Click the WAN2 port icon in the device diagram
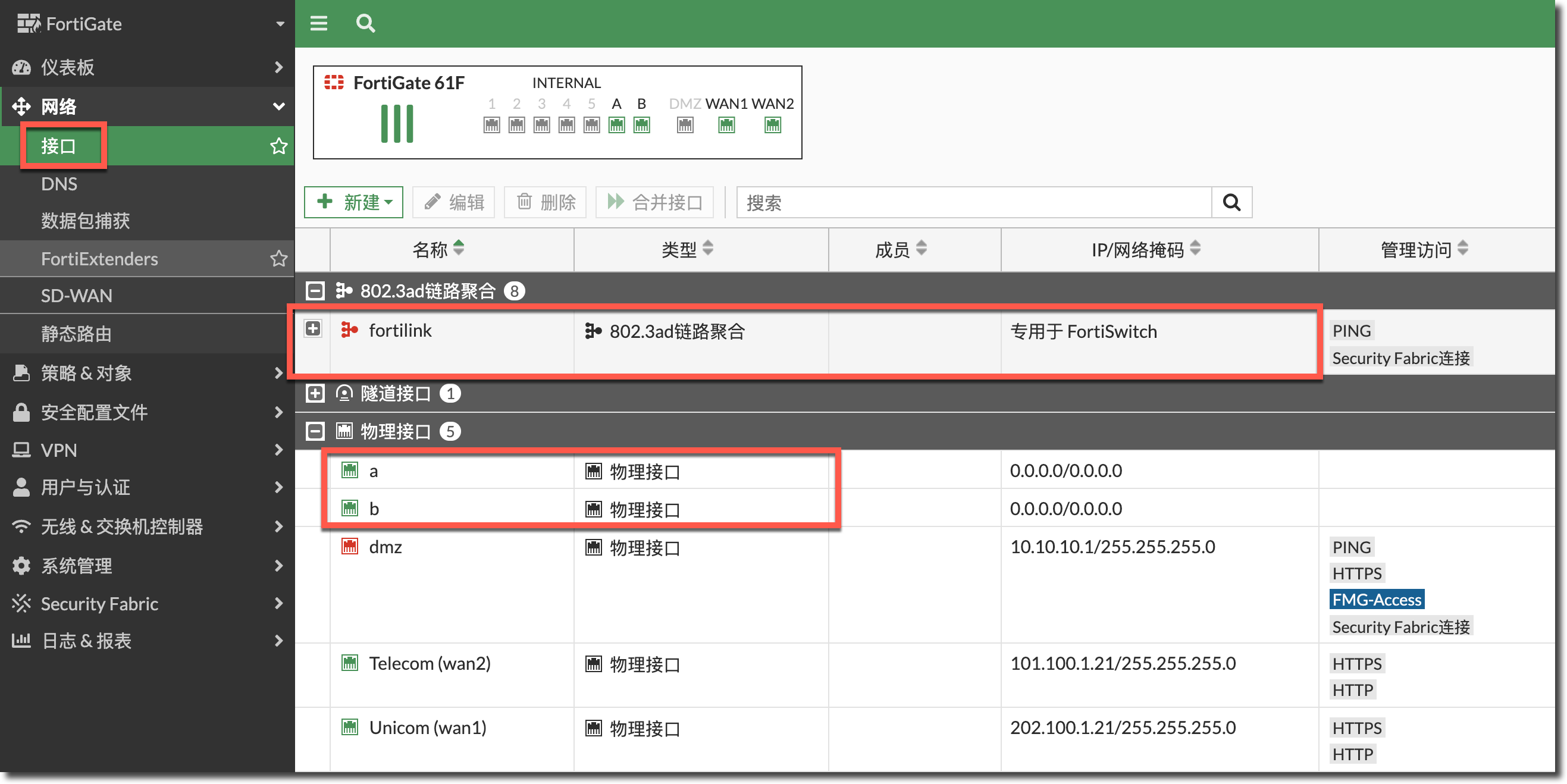 pos(772,126)
